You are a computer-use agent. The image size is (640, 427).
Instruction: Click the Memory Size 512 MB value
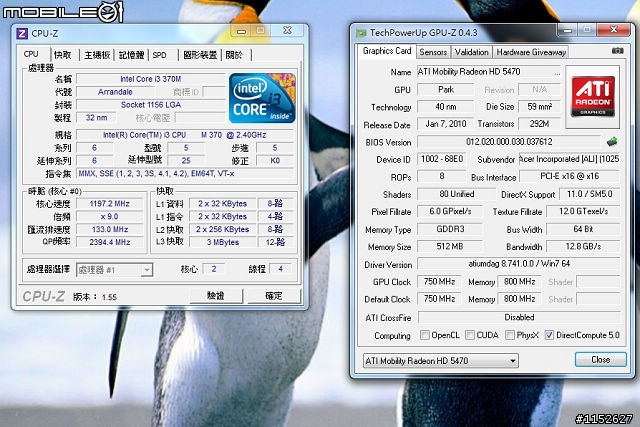[450, 246]
